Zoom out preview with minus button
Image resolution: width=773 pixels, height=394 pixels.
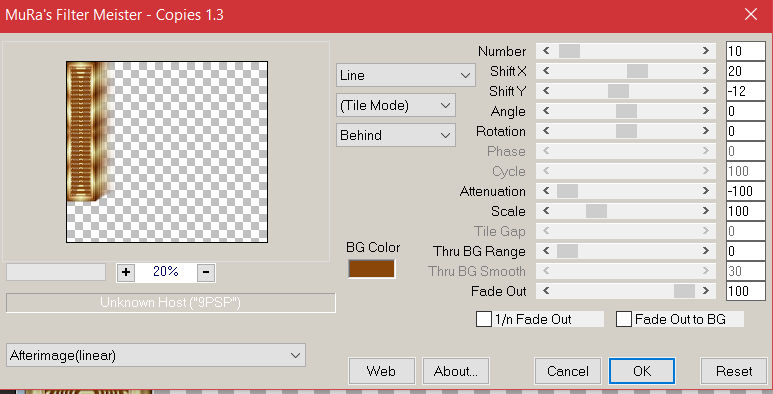pos(206,272)
